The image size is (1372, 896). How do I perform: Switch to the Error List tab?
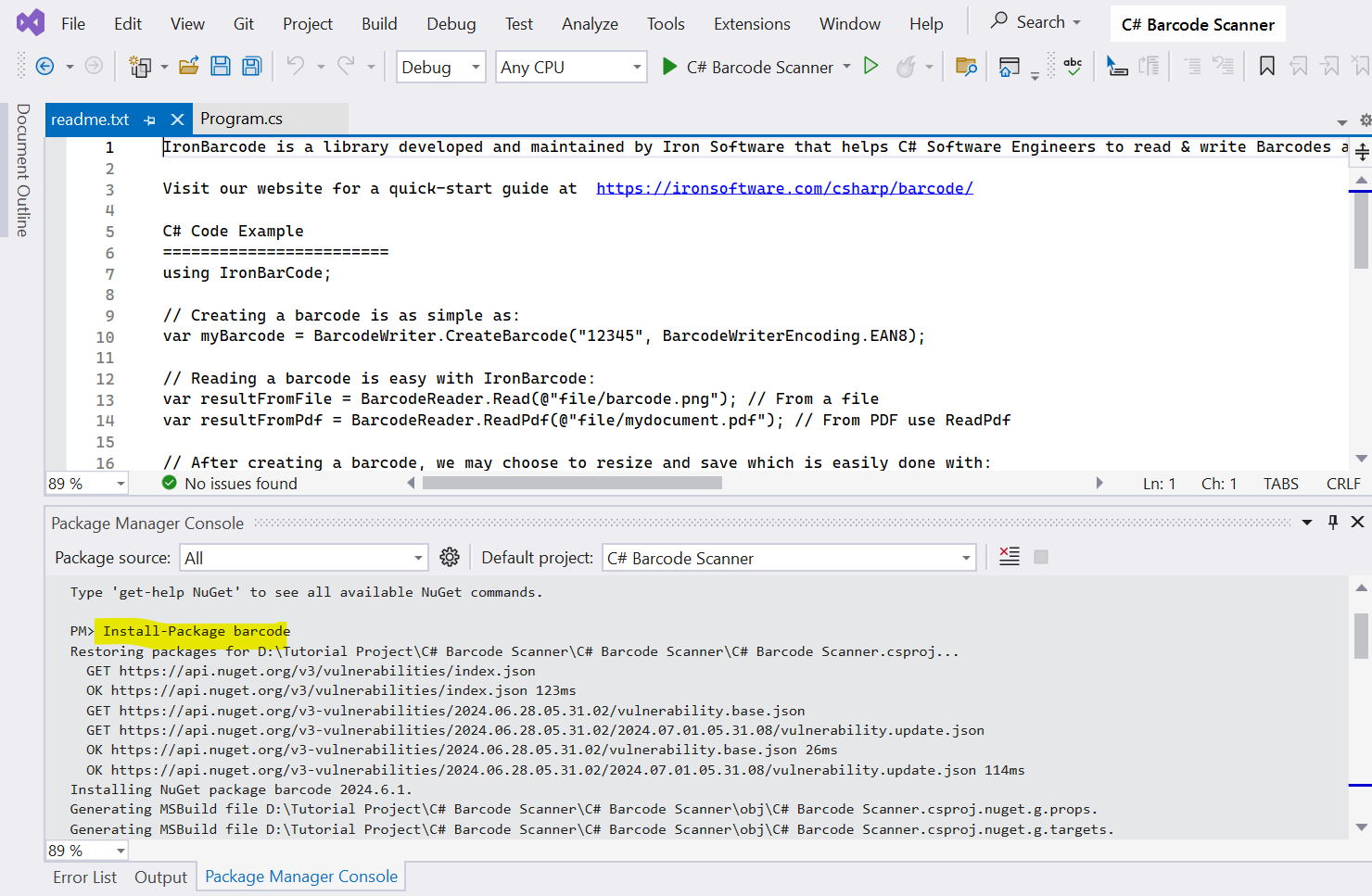(x=84, y=877)
